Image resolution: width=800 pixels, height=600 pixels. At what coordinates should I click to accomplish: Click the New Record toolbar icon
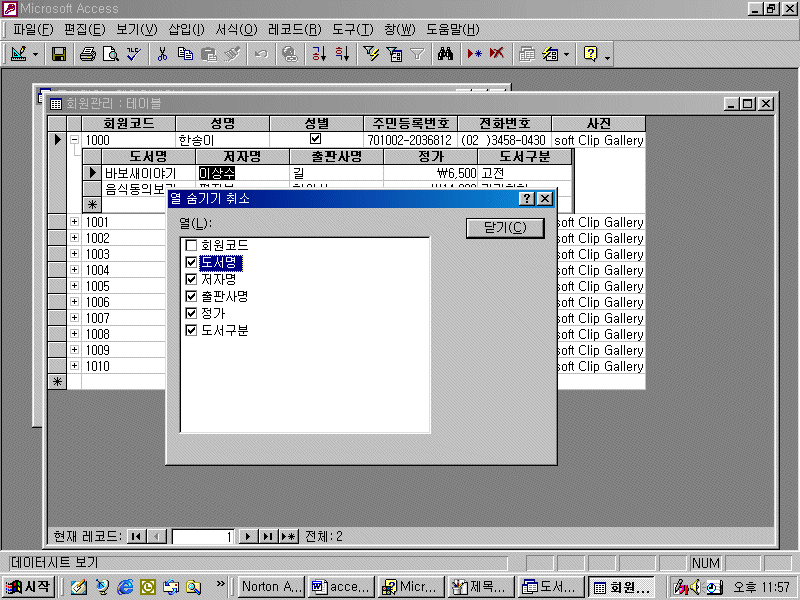[x=474, y=54]
